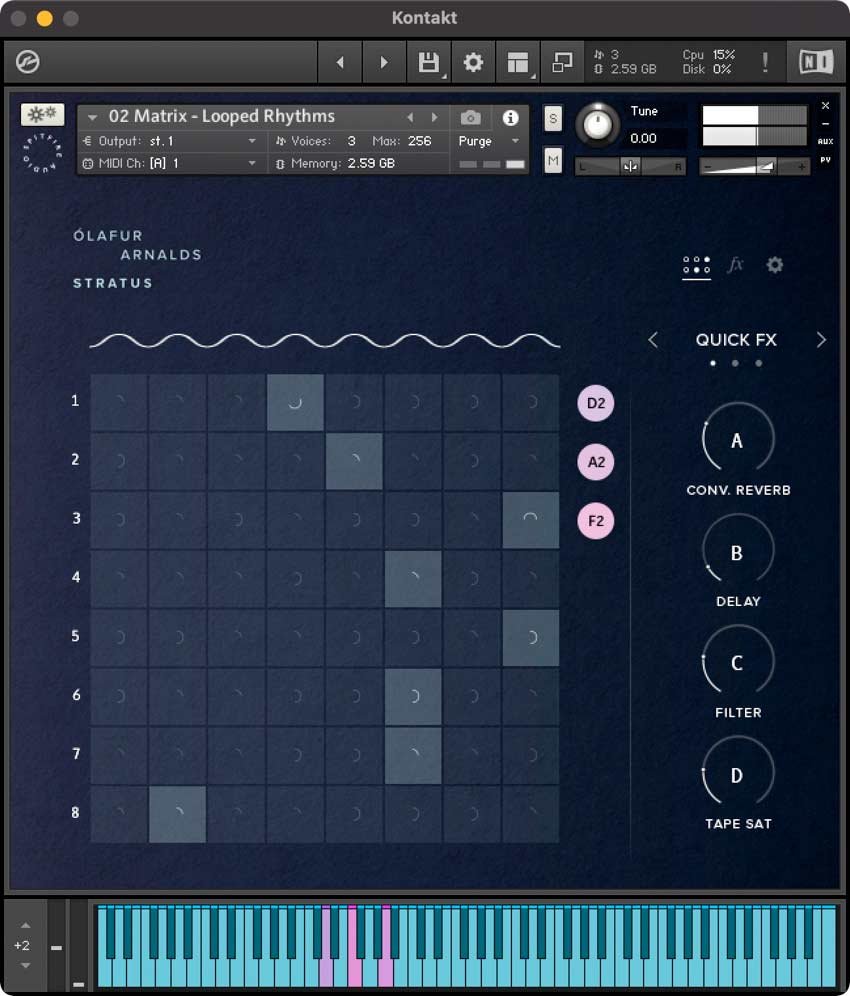Select third Quick FX page dot
The width and height of the screenshot is (850, 996).
click(759, 363)
